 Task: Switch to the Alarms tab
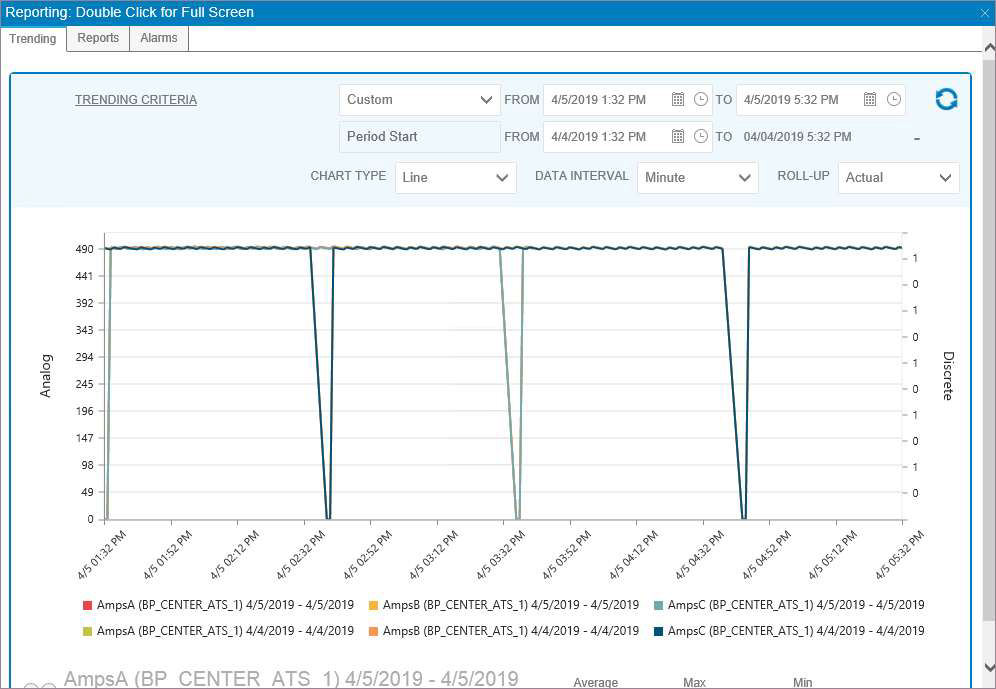(159, 38)
